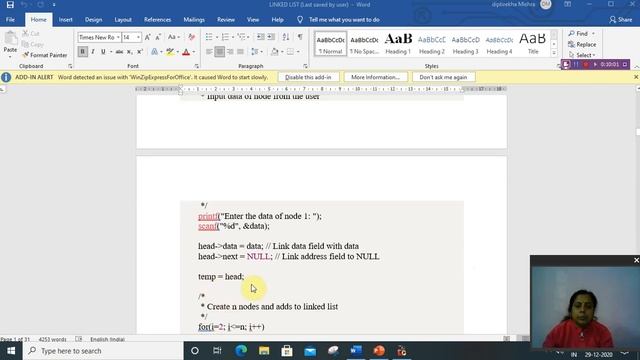Viewport: 640px width, 360px height.
Task: Start a bulleted list
Action: [x=209, y=37]
